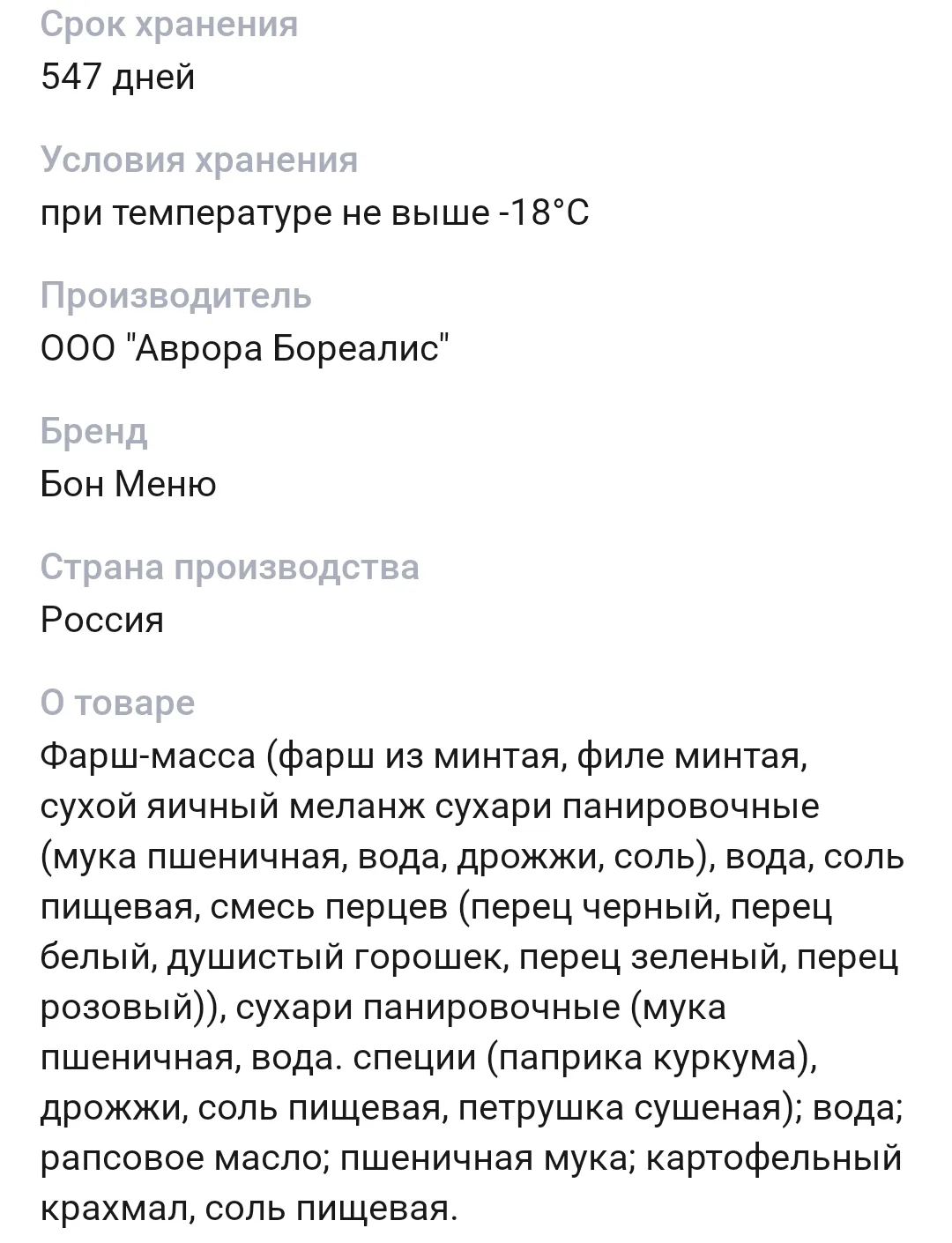Tap the line 'рапсовое масло; пшеничная мука; картофельный'
The height and width of the screenshot is (1243, 952).
point(472,1159)
